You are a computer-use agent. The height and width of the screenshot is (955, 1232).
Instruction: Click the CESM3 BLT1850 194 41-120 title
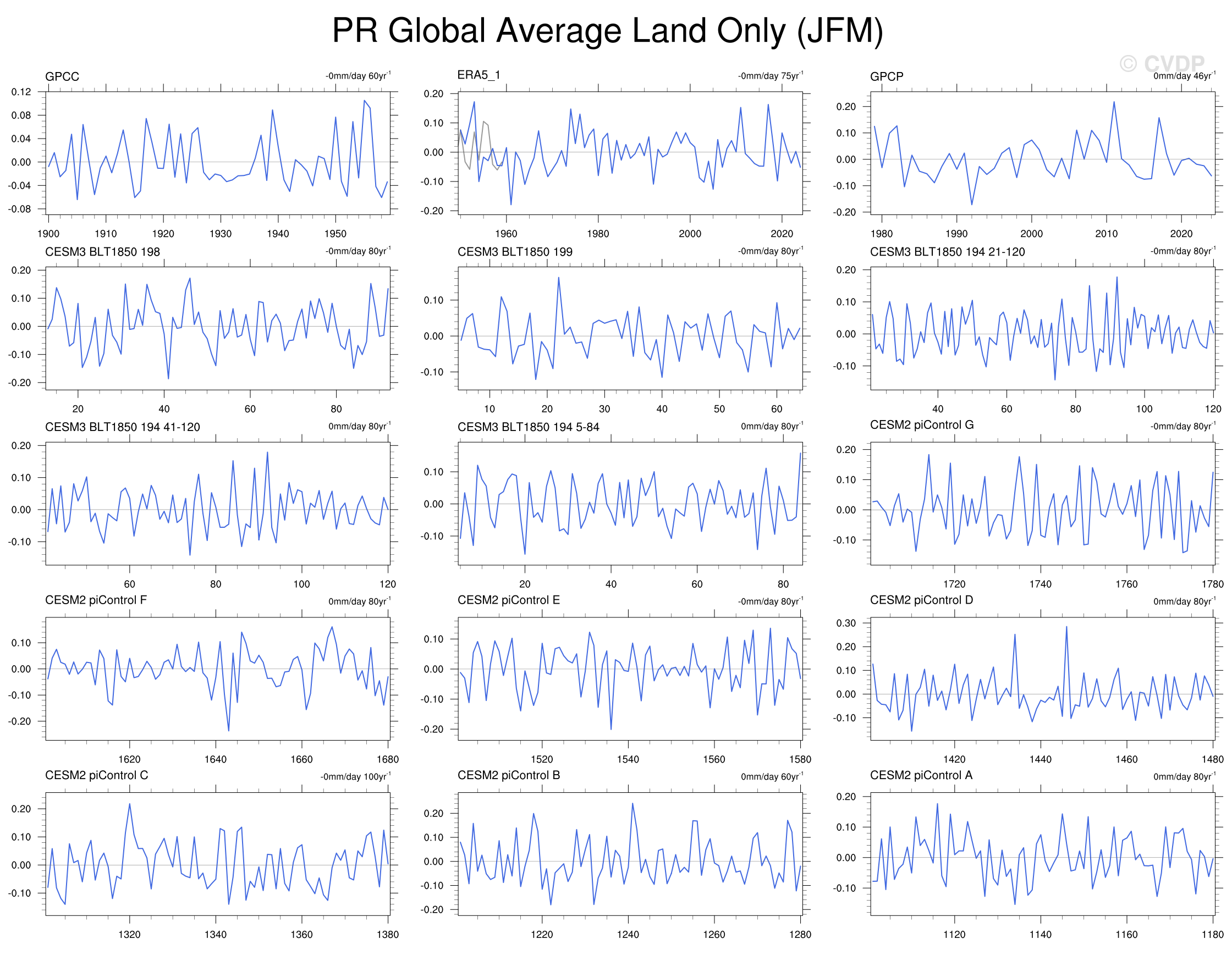(x=123, y=427)
